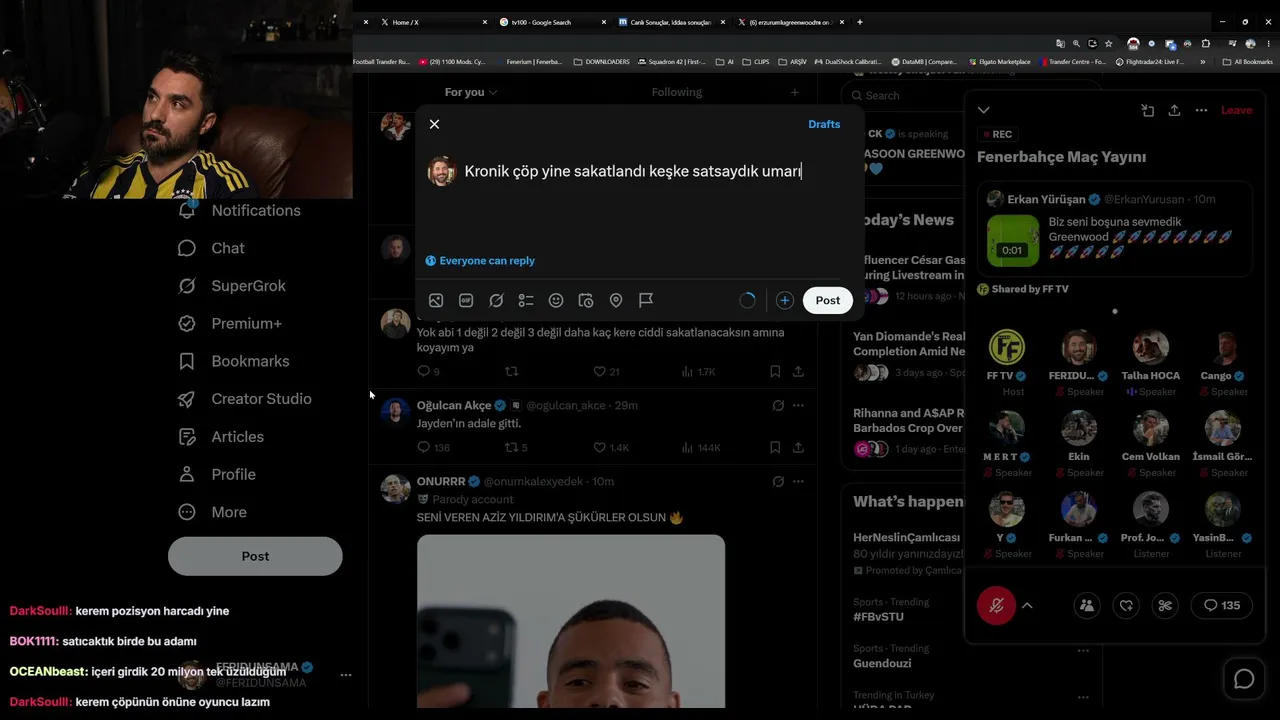Open Bookmarks from the sidebar

click(x=234, y=361)
